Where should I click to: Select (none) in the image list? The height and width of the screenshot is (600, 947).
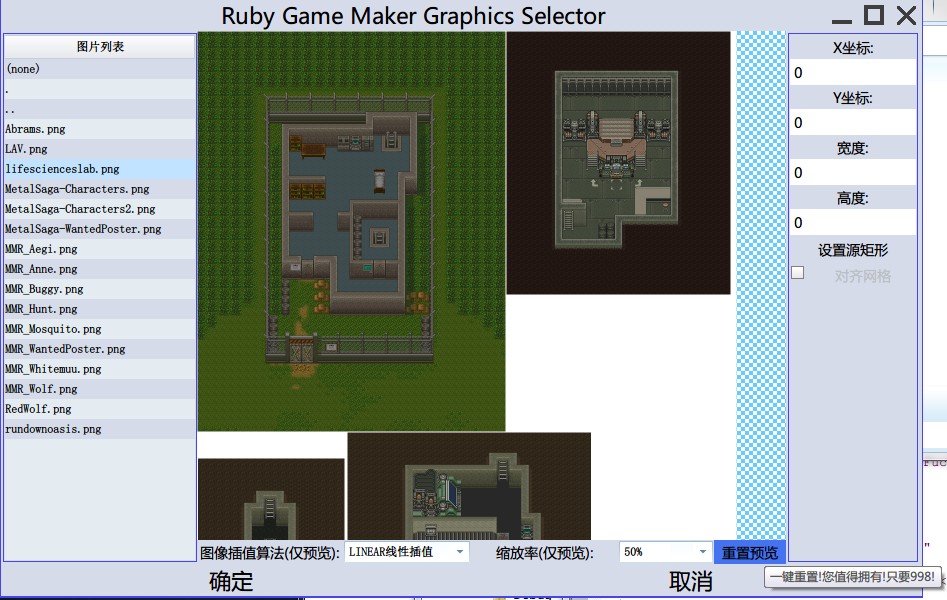click(100, 69)
